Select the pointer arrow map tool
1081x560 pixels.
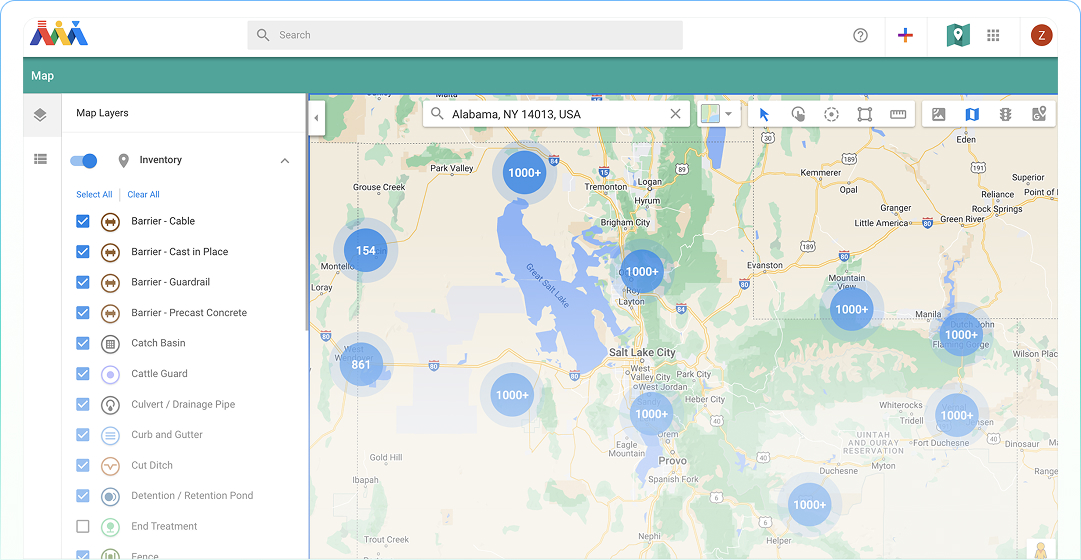pos(764,114)
